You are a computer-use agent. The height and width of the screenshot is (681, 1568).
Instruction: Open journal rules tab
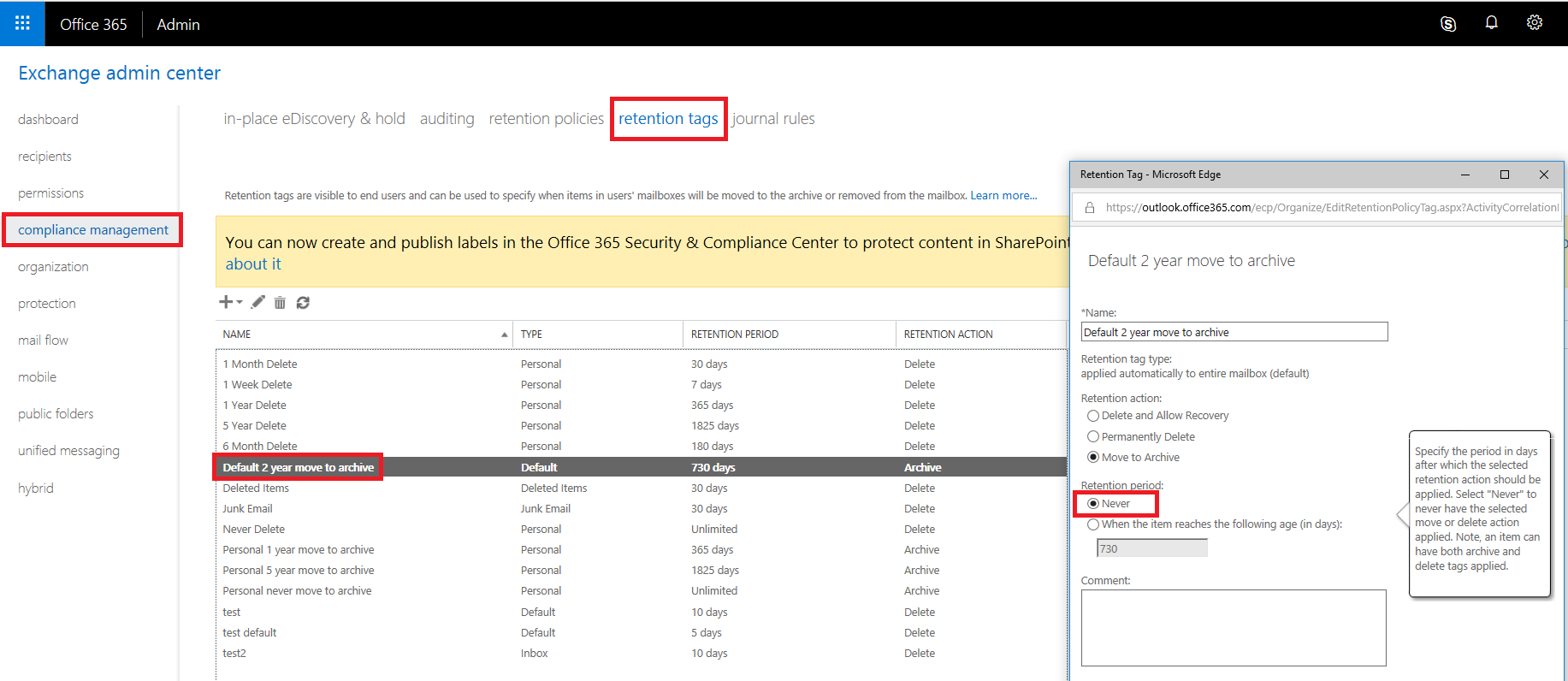click(x=773, y=119)
